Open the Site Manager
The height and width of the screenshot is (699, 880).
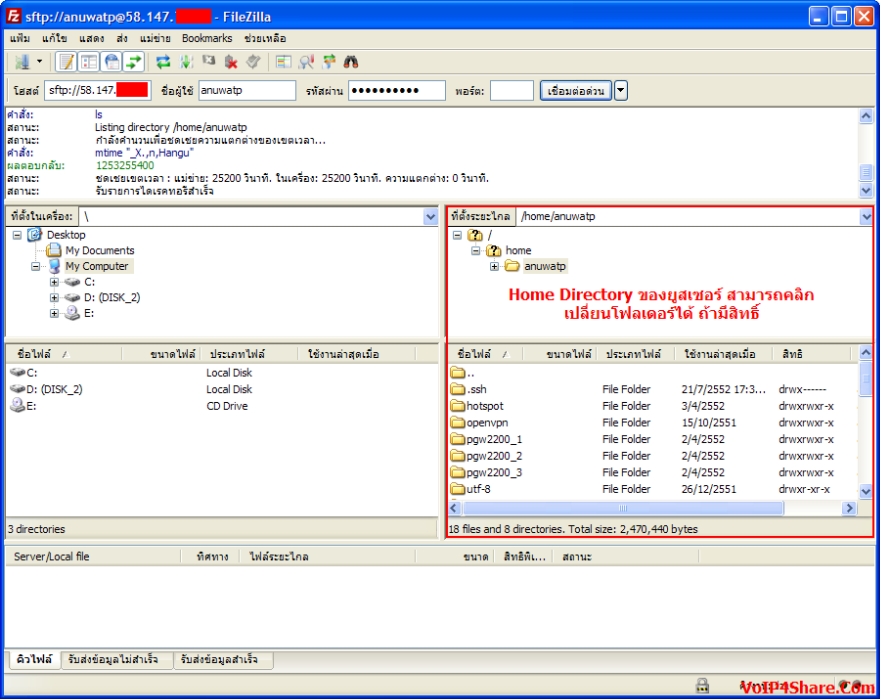(20, 61)
